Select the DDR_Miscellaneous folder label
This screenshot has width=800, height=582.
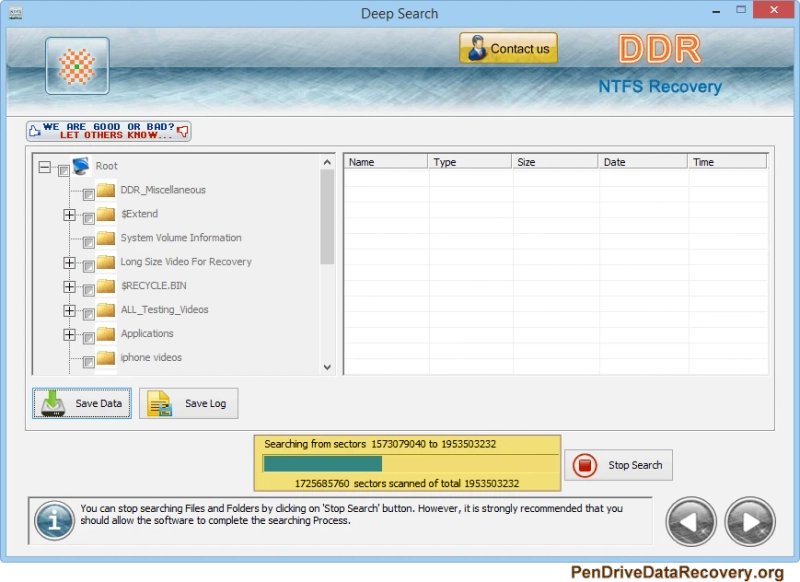[163, 190]
